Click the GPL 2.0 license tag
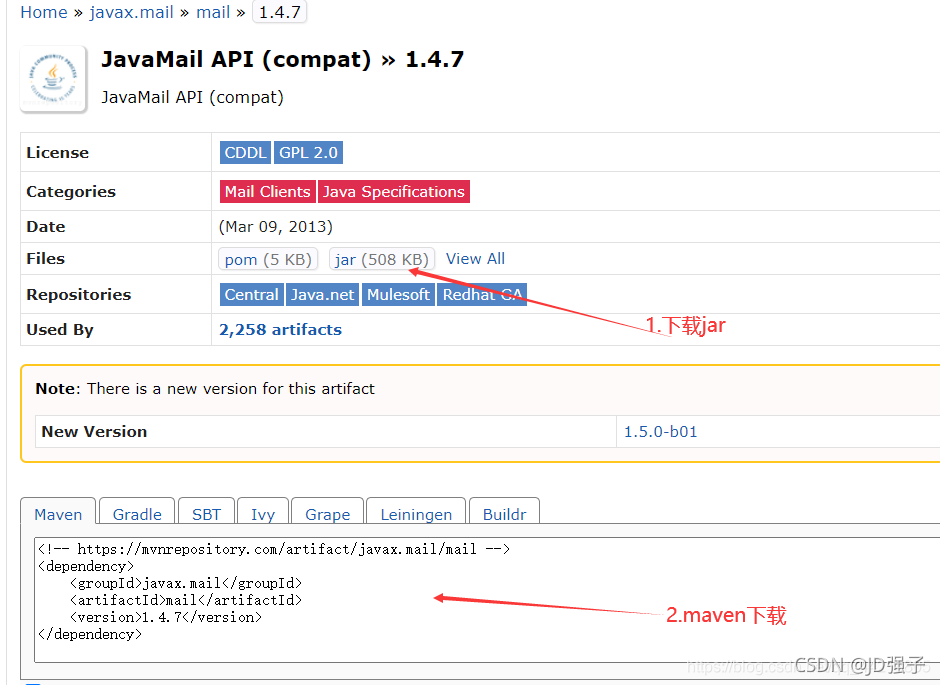The height and width of the screenshot is (685, 940). click(308, 152)
